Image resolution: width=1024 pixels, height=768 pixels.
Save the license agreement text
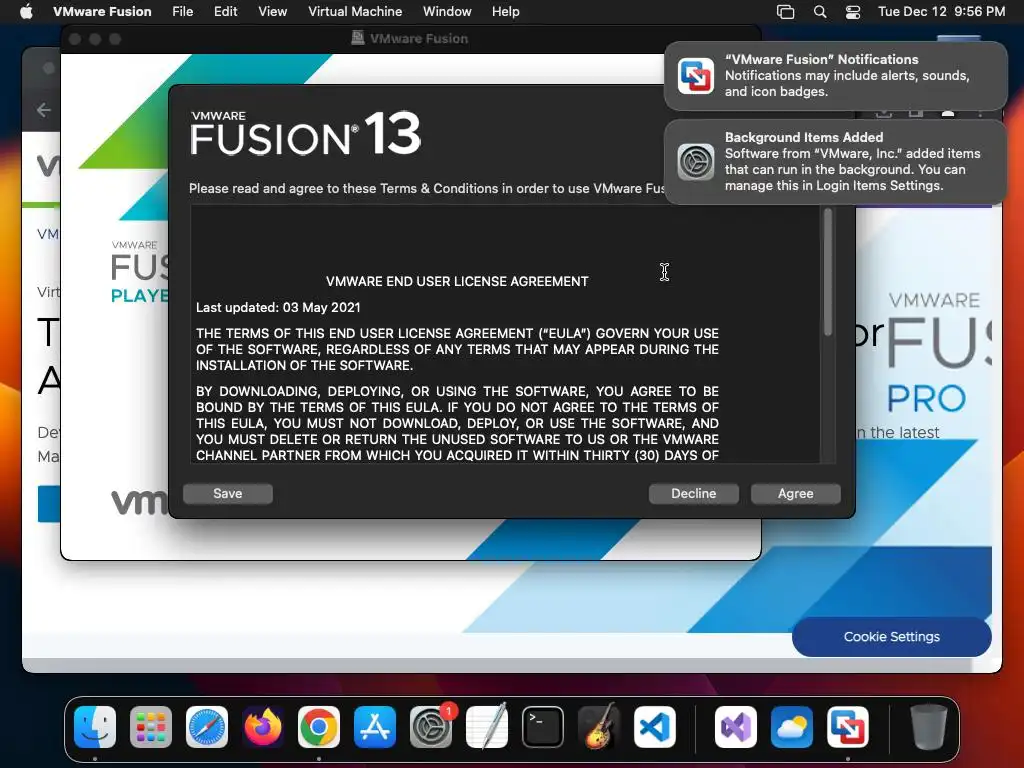pos(228,494)
